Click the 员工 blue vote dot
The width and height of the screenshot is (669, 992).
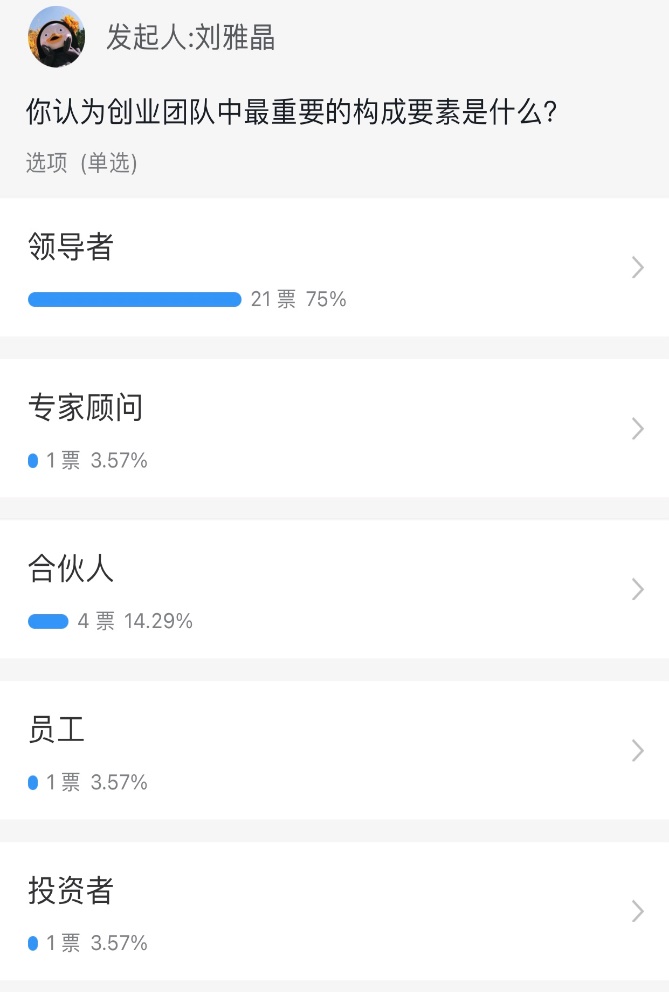pyautogui.click(x=33, y=782)
